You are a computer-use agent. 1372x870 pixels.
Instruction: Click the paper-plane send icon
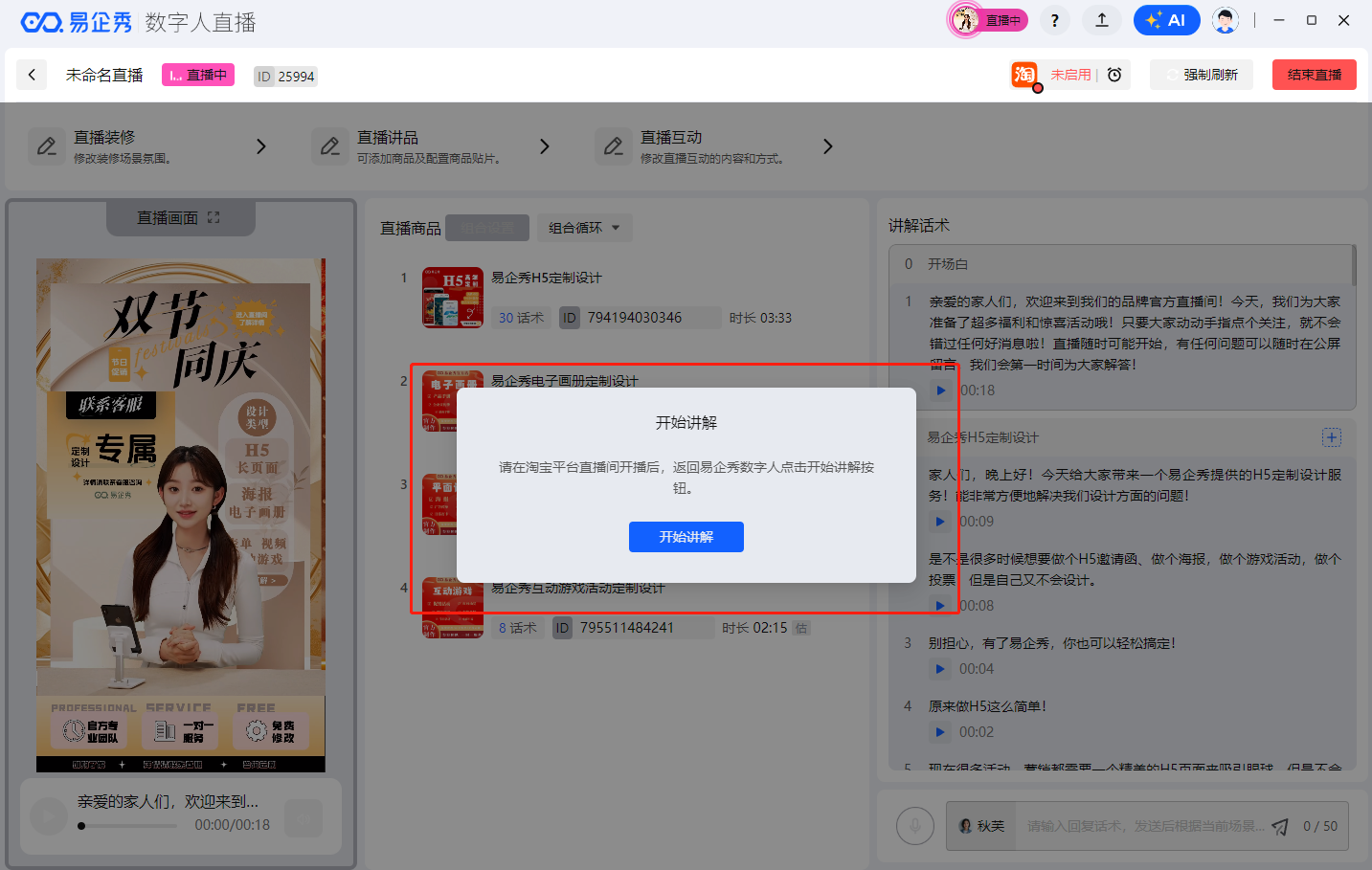(1280, 827)
